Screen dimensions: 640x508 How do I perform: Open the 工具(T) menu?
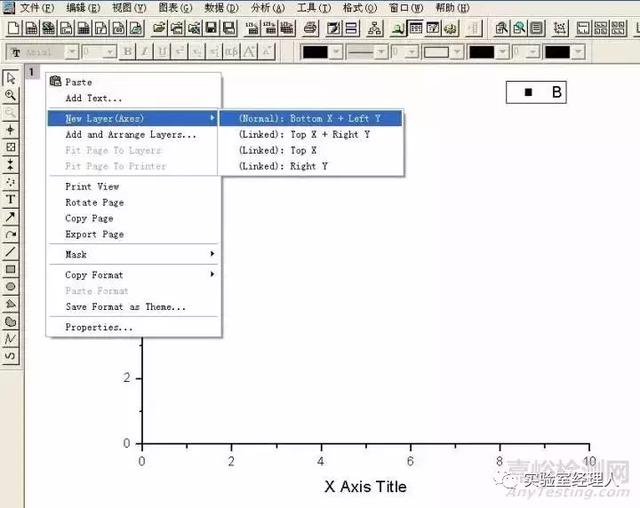pyautogui.click(x=314, y=7)
